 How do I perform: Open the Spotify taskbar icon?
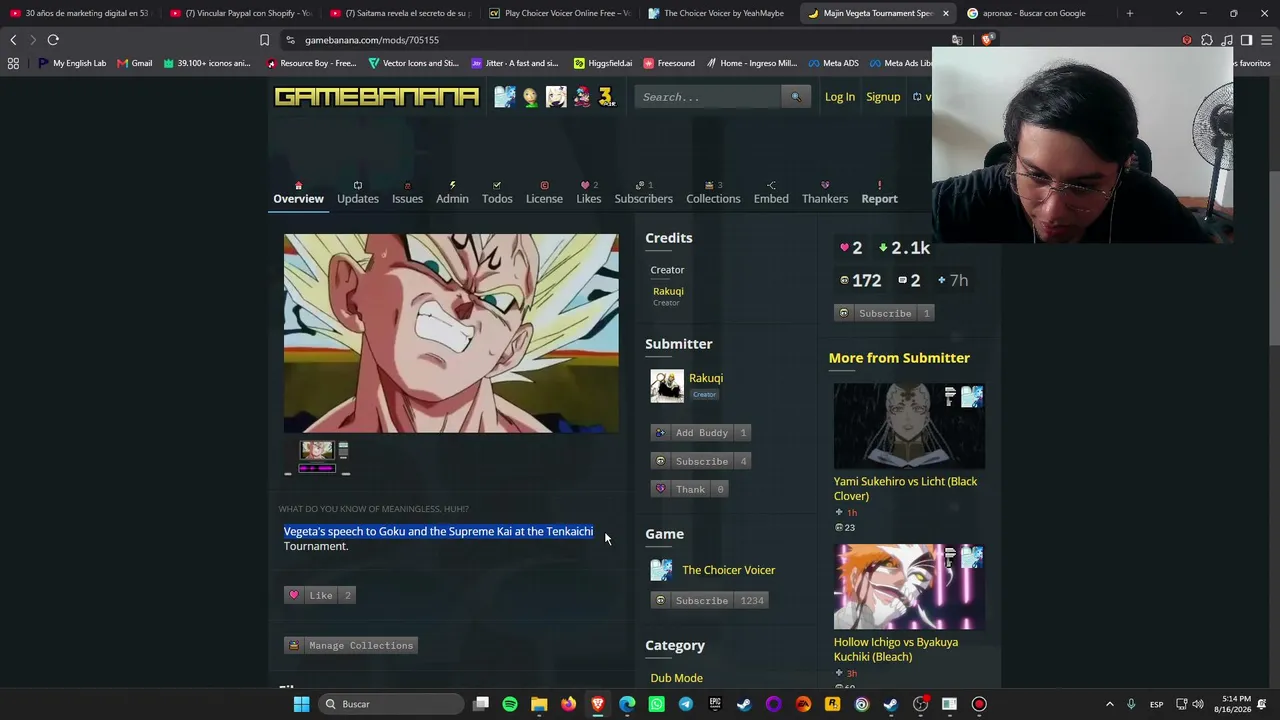[x=510, y=704]
